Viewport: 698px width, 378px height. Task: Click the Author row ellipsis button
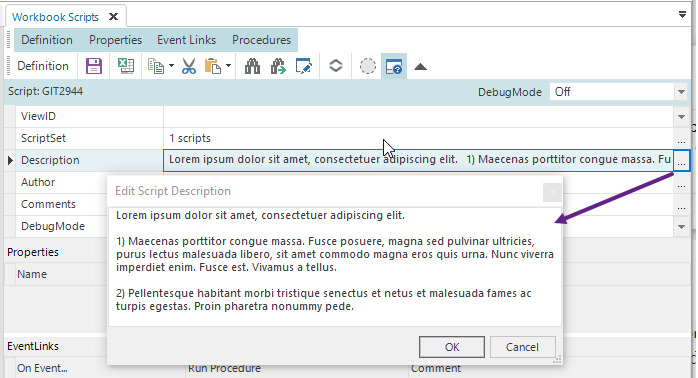click(681, 183)
